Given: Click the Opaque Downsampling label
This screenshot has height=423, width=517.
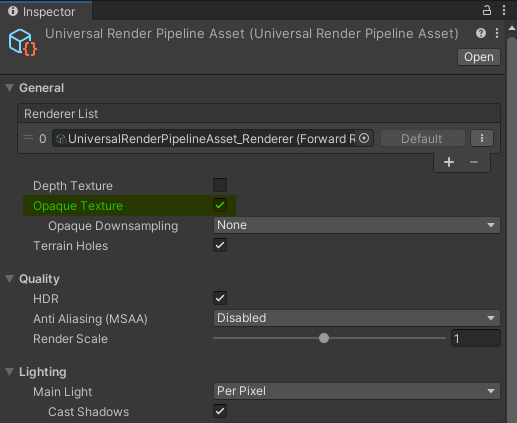Looking at the screenshot, I should 113,226.
